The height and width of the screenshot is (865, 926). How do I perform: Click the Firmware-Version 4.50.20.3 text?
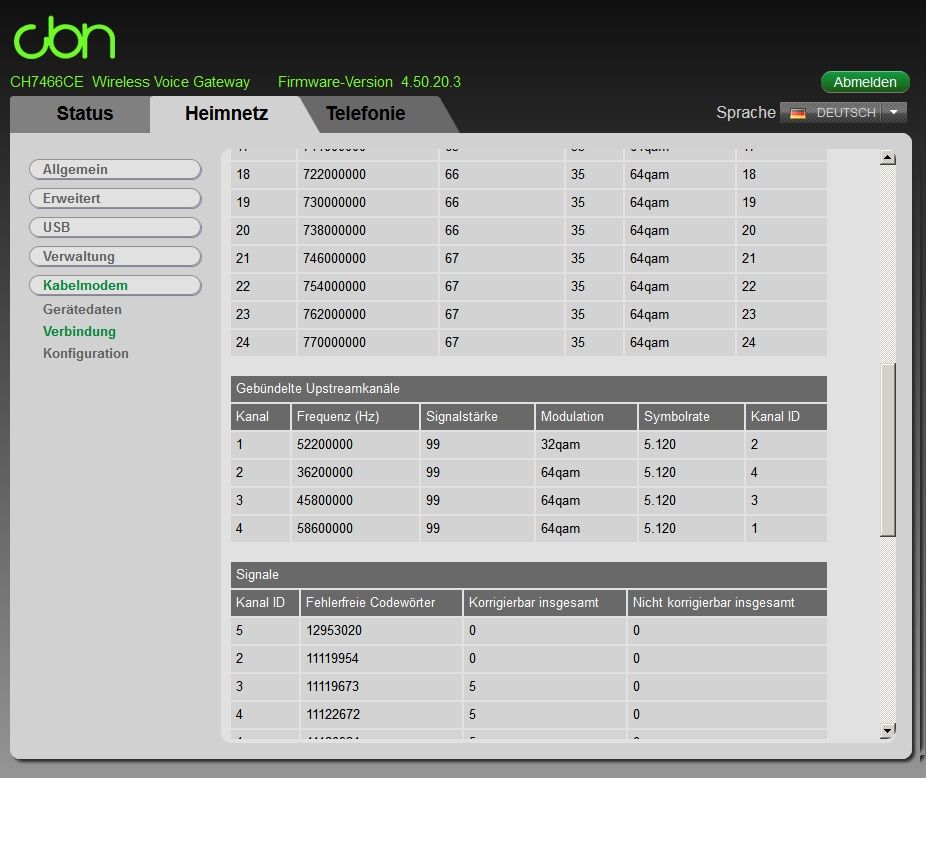coord(369,82)
